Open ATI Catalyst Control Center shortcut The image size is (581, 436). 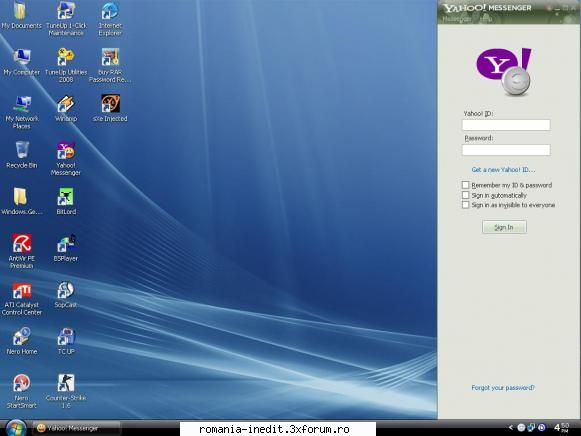21,299
